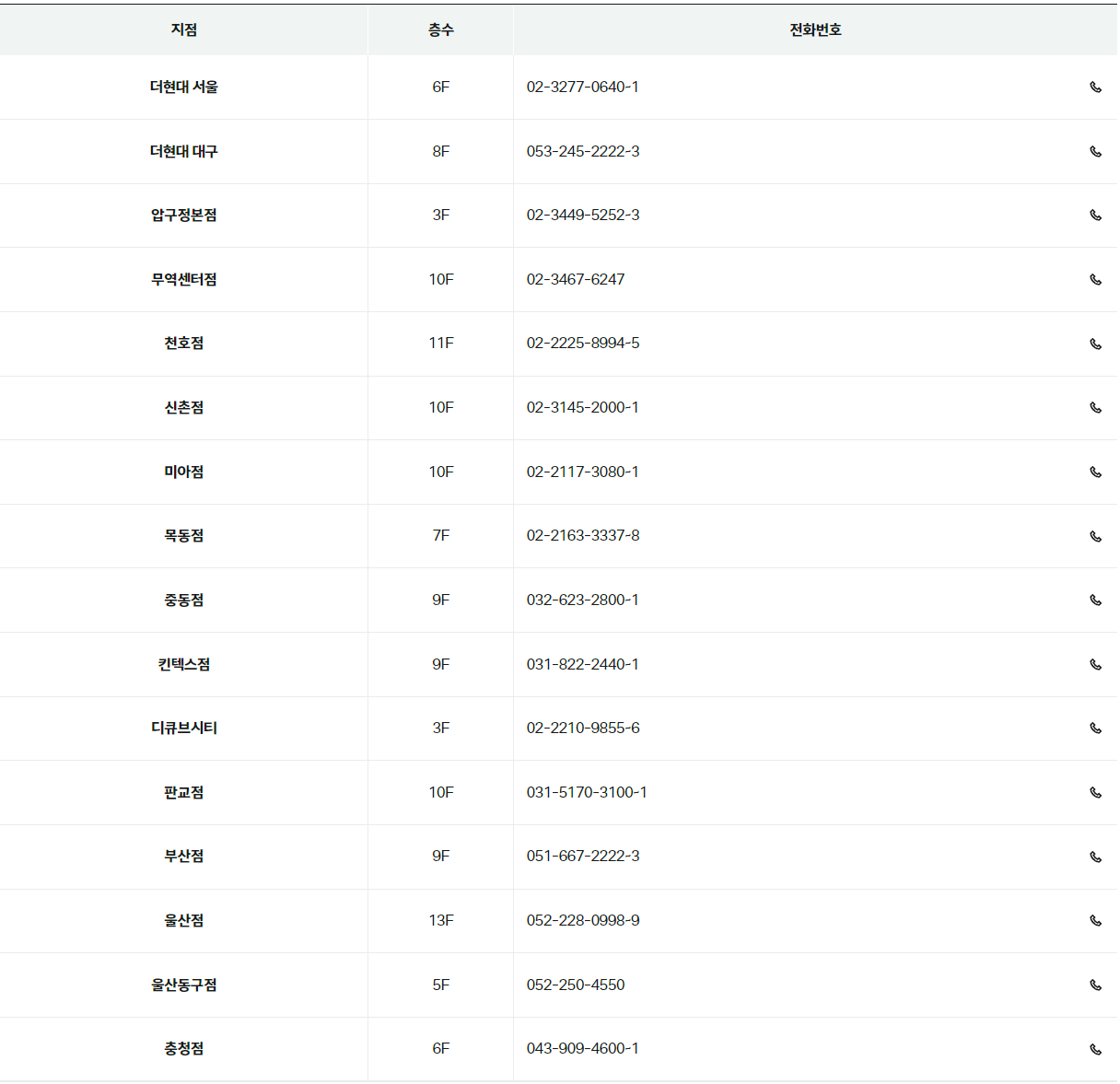This screenshot has width=1120, height=1084.
Task: Choose the 킨텍스점 branch name
Action: pyautogui.click(x=184, y=664)
